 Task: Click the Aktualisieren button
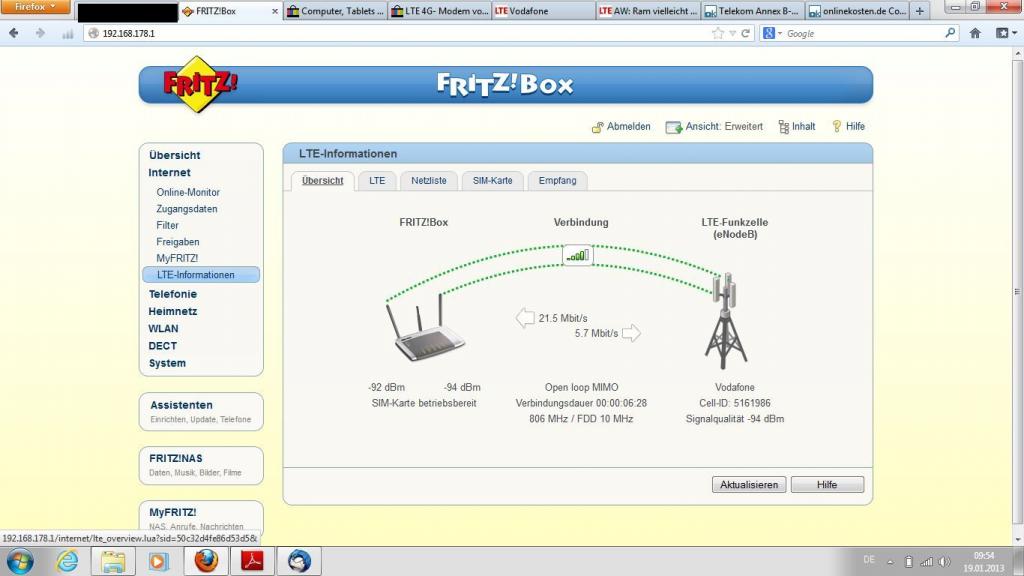point(748,485)
